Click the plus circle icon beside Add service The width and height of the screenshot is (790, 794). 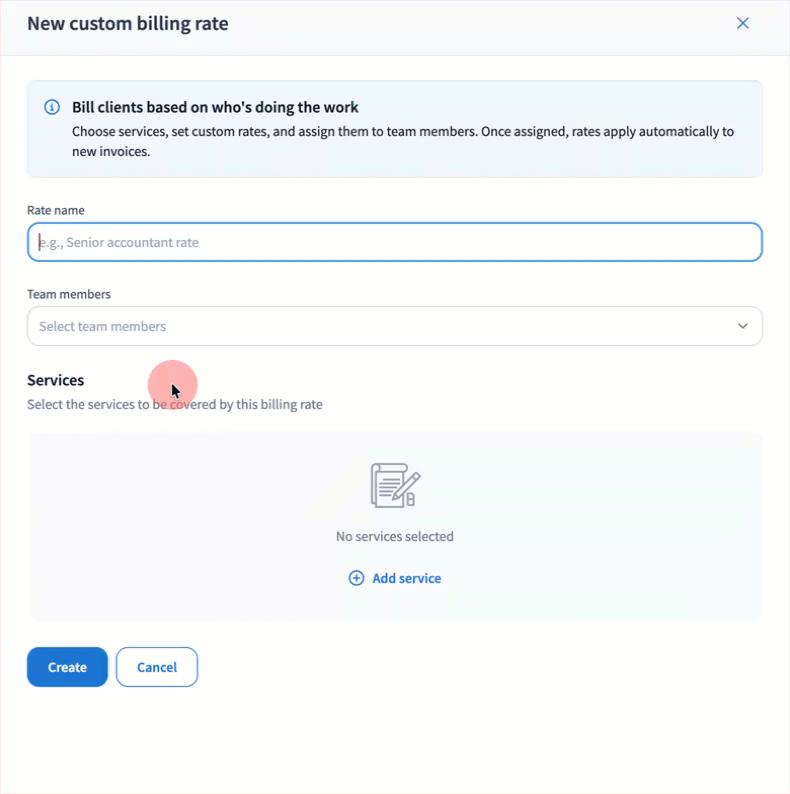[x=356, y=578]
